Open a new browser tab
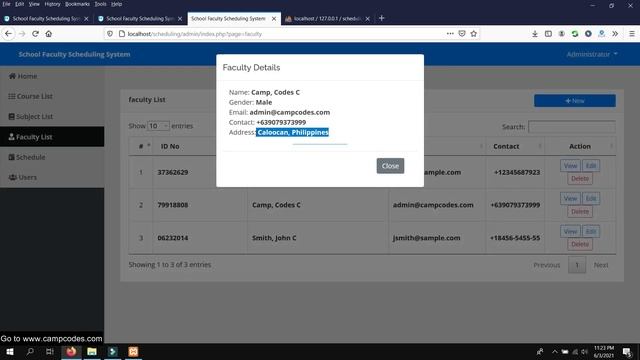 tap(381, 18)
